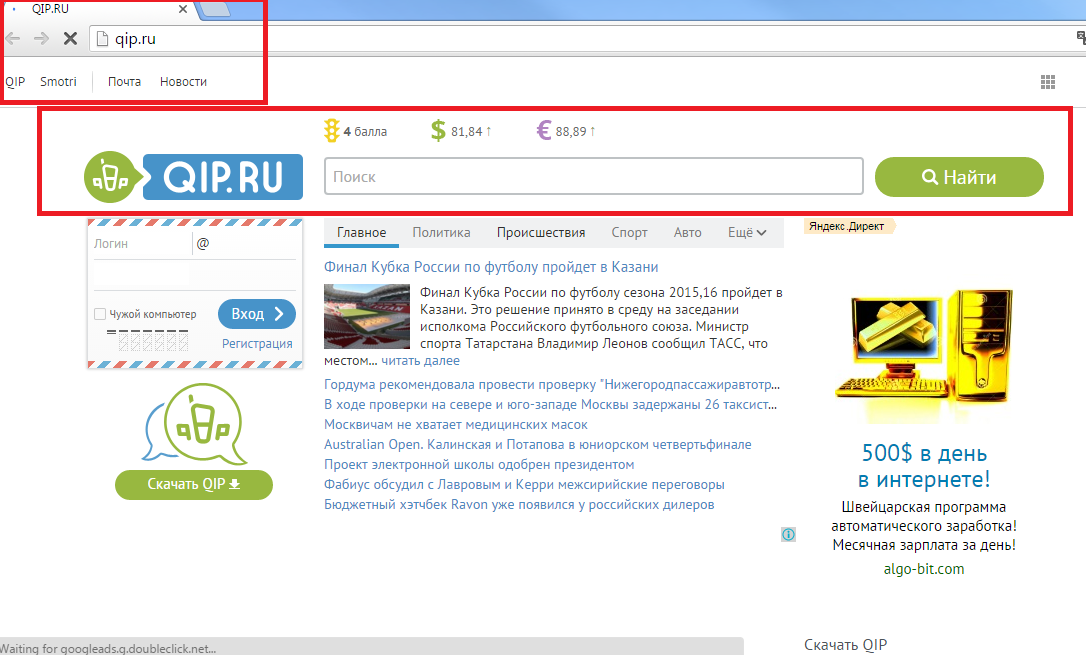Click the читать далее link
This screenshot has width=1086, height=655.
pos(420,361)
